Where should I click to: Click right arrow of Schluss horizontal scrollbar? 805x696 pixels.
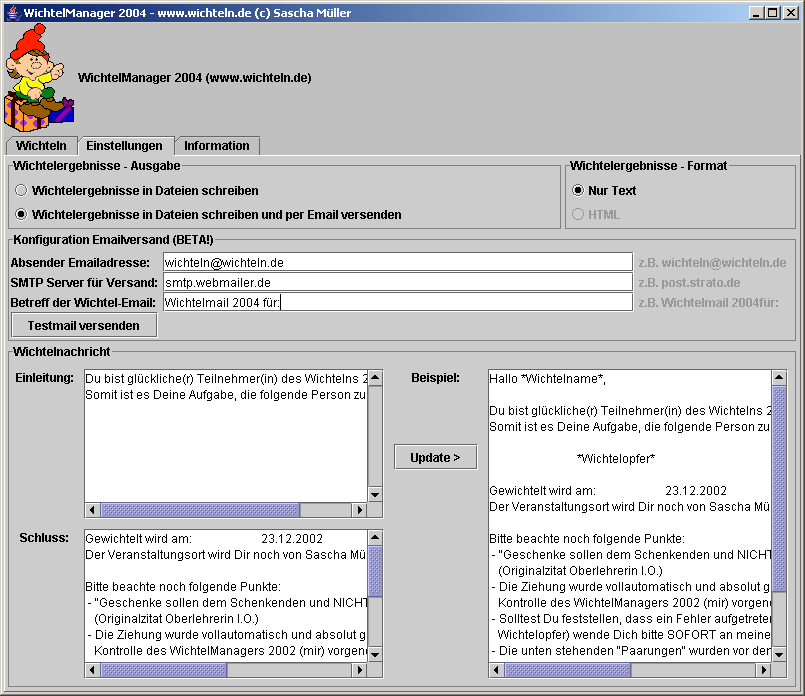360,670
